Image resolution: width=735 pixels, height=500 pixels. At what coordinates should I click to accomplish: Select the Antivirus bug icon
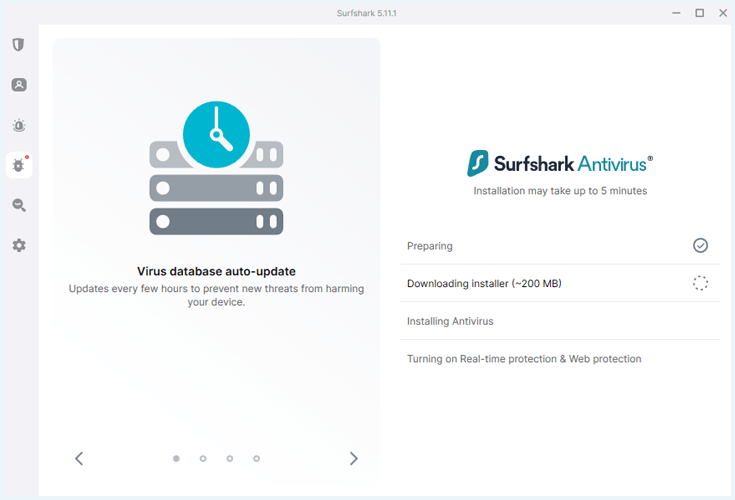click(19, 165)
